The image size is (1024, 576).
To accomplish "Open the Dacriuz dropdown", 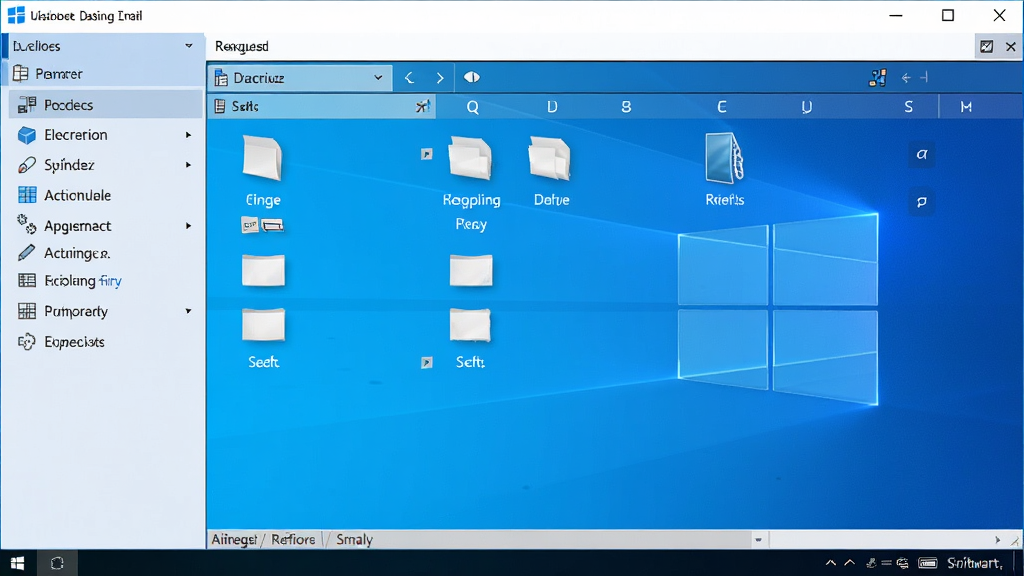I will click(300, 78).
